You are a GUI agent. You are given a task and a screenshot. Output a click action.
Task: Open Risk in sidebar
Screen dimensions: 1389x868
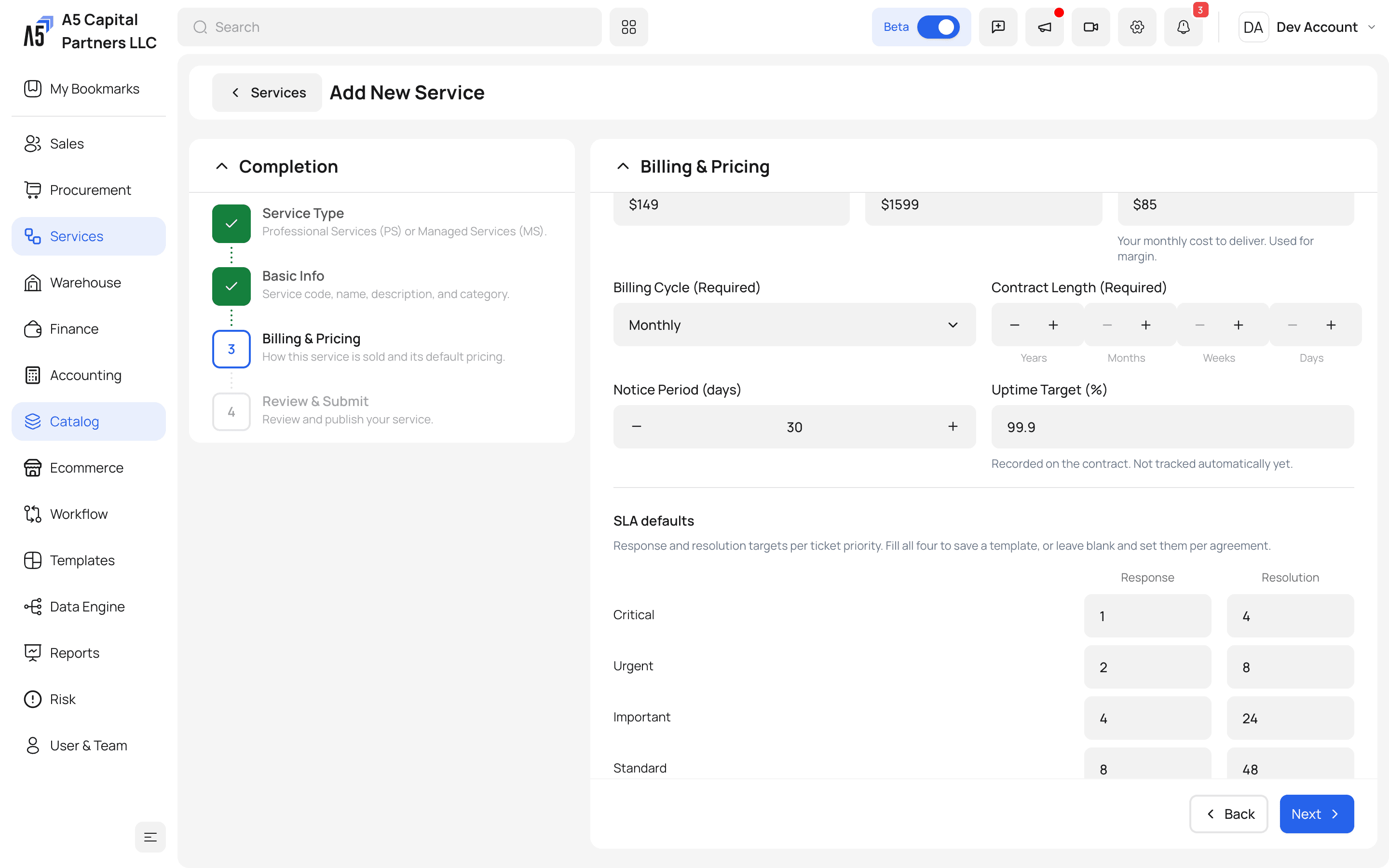pyautogui.click(x=88, y=699)
